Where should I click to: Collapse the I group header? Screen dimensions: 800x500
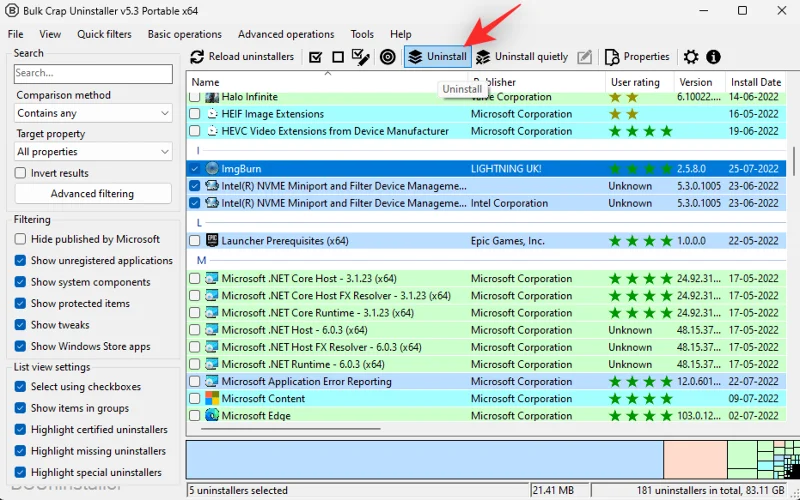198,150
